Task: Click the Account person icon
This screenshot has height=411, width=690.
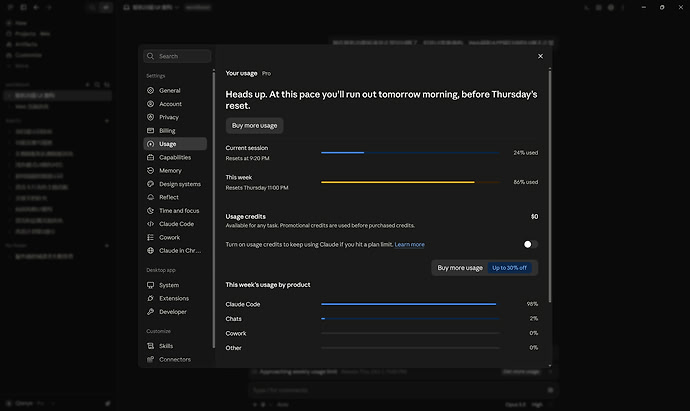Action: pyautogui.click(x=150, y=104)
